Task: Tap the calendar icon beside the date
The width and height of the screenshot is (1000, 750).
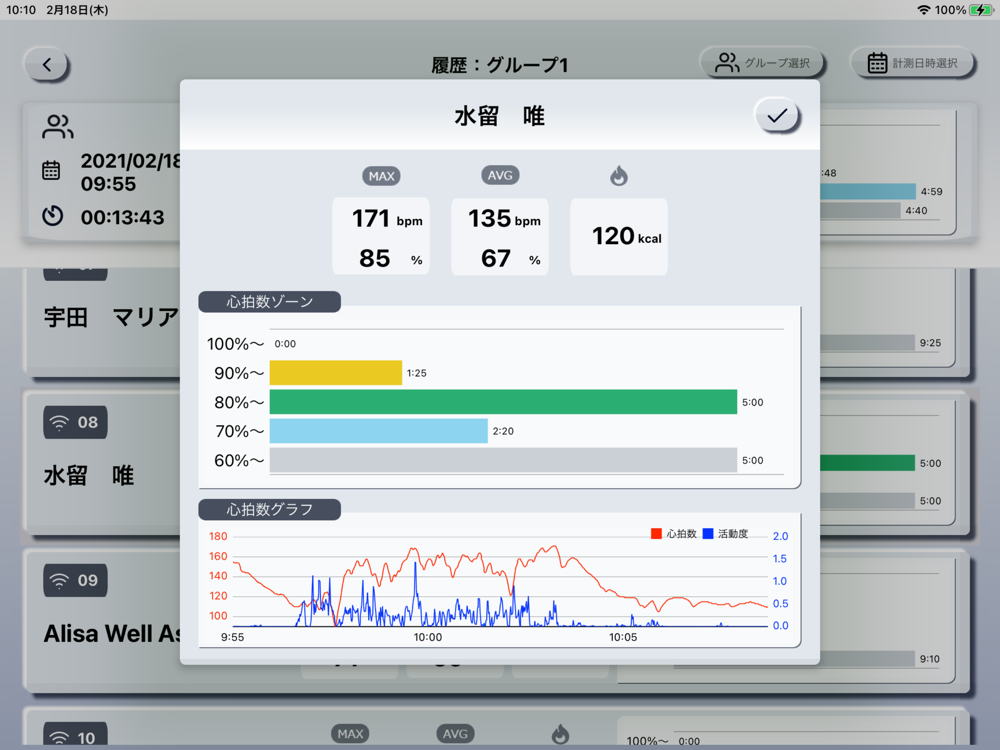Action: click(51, 171)
